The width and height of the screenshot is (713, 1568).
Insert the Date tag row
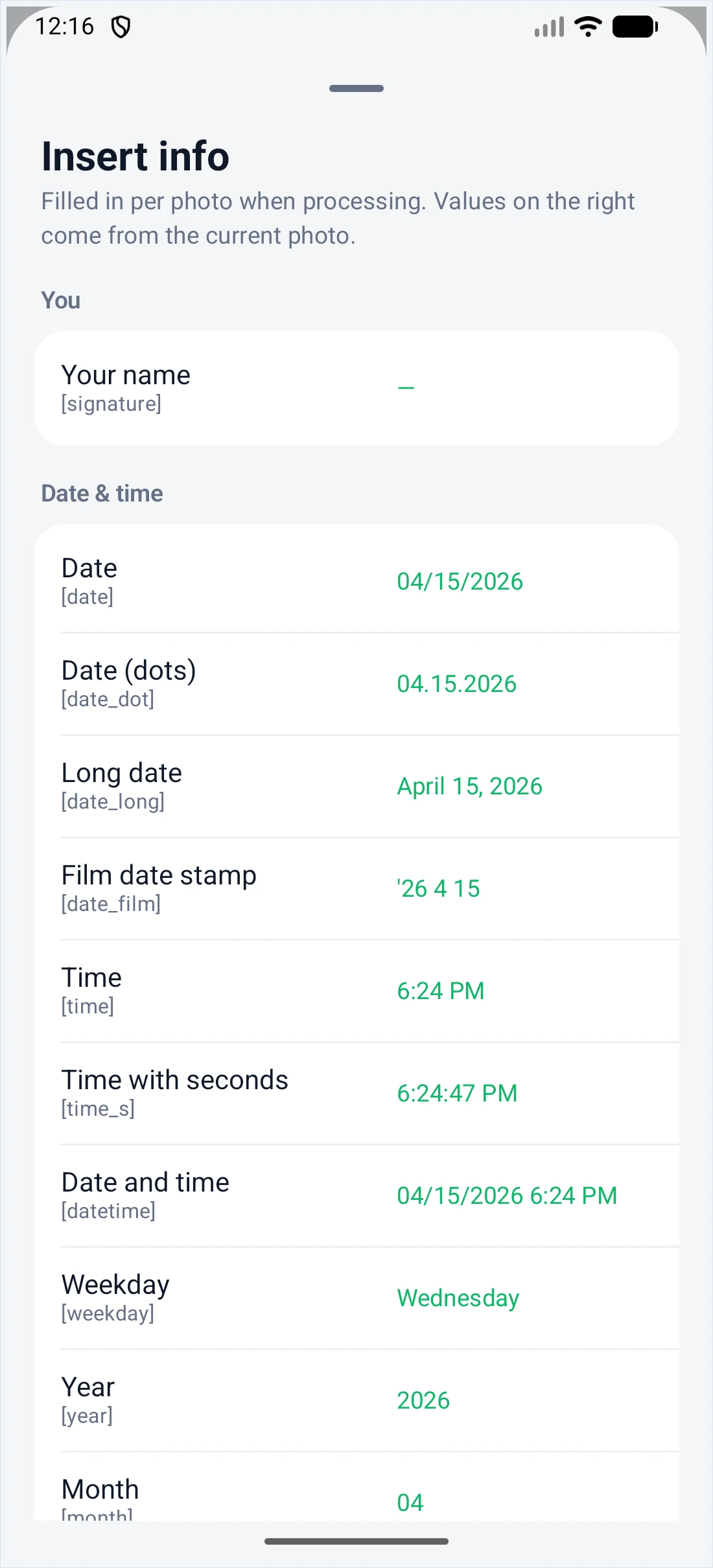[356, 581]
